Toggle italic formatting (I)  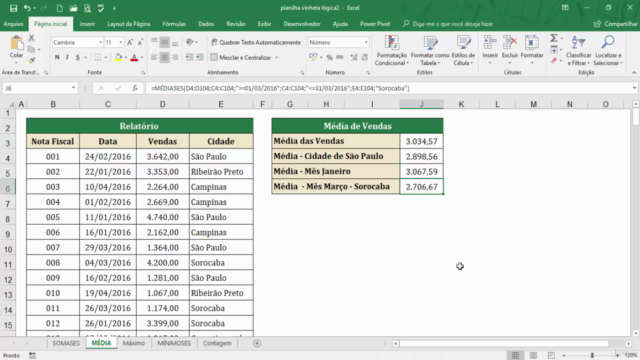pos(67,58)
